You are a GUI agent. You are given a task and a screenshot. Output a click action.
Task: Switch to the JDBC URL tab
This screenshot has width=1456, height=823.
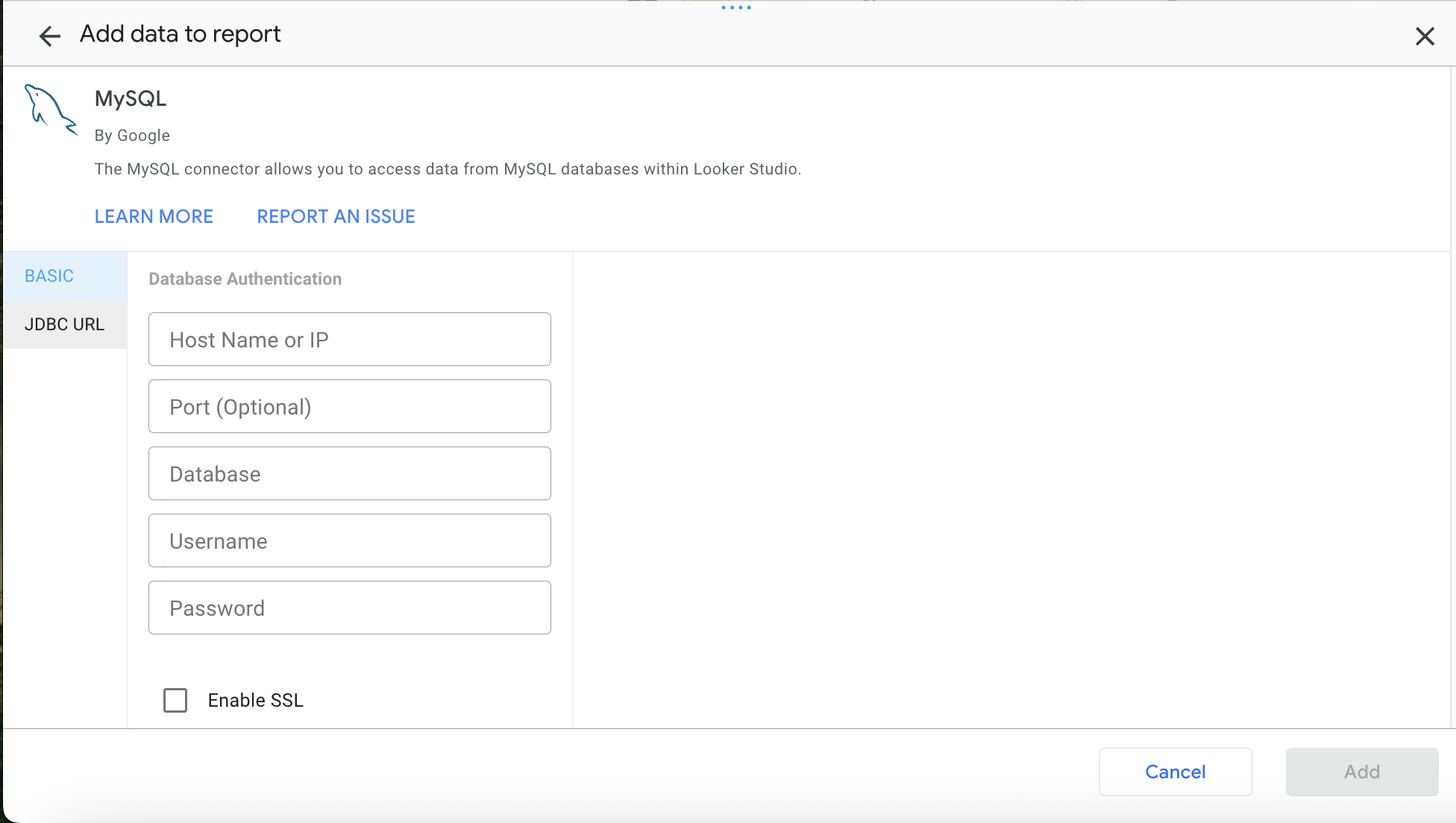(64, 324)
